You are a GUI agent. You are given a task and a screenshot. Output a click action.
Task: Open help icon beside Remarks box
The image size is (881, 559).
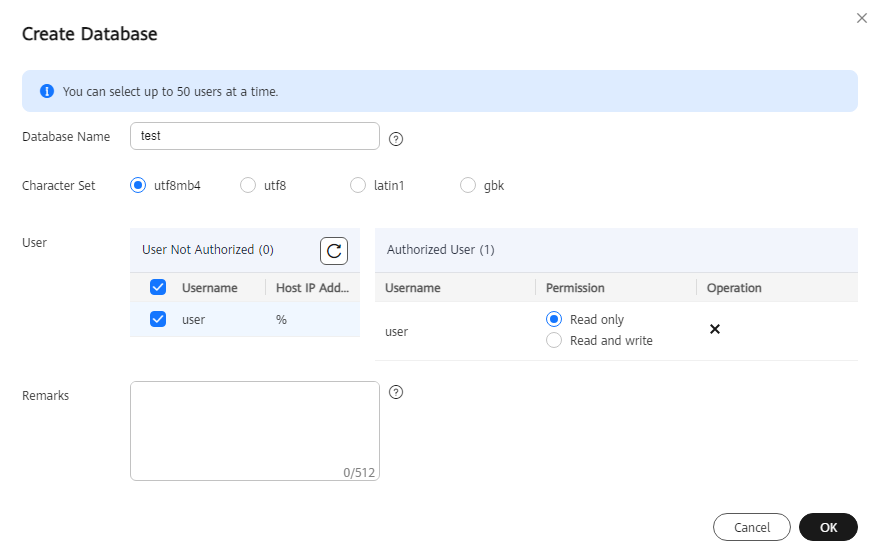(x=396, y=392)
